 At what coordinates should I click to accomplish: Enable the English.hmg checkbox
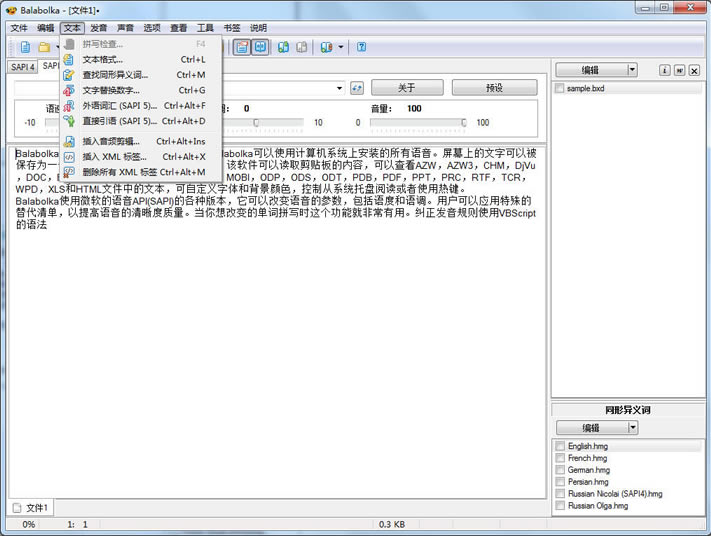[560, 446]
